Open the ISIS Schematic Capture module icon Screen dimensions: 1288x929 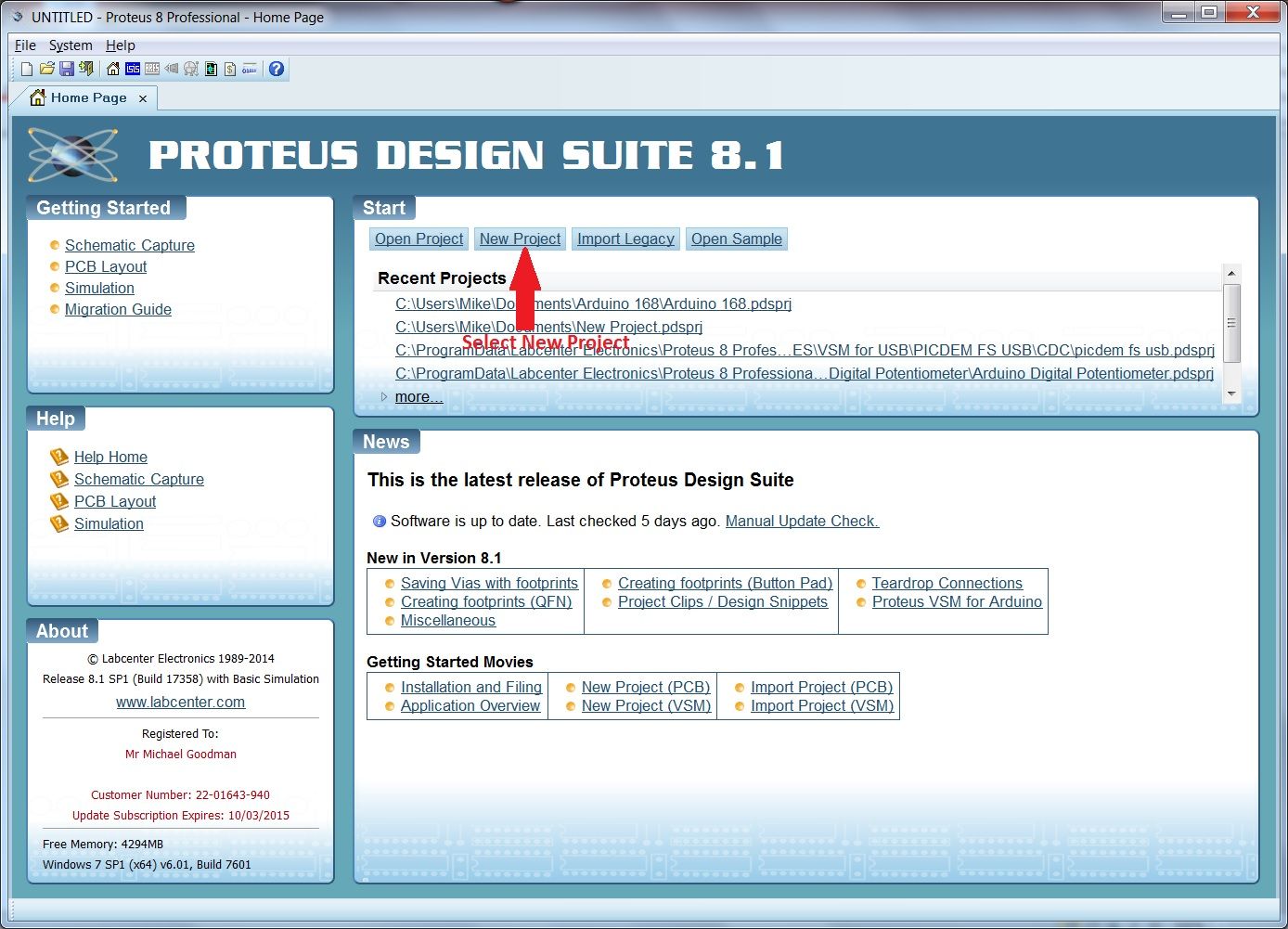click(x=133, y=68)
